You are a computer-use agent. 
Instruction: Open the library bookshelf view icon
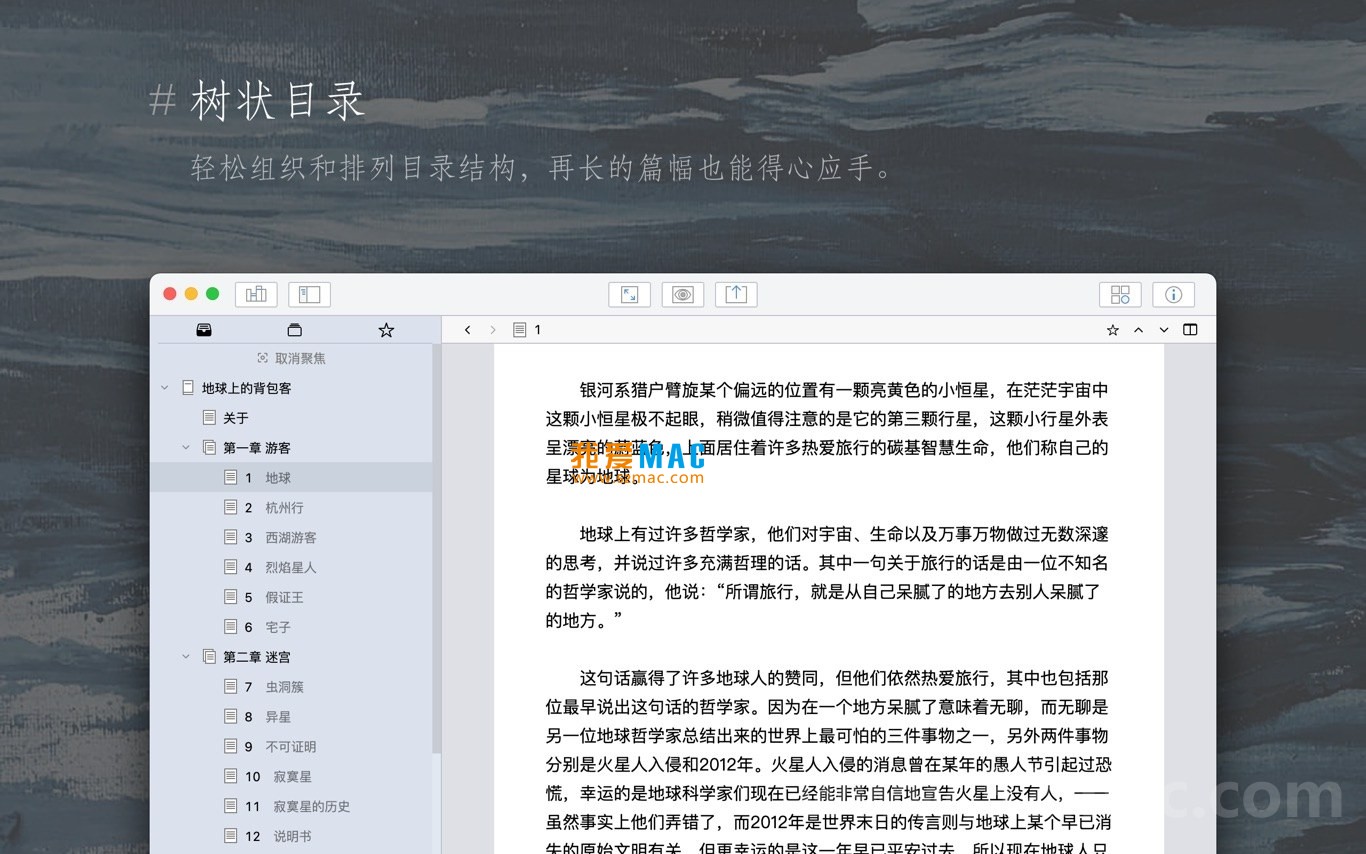click(256, 293)
